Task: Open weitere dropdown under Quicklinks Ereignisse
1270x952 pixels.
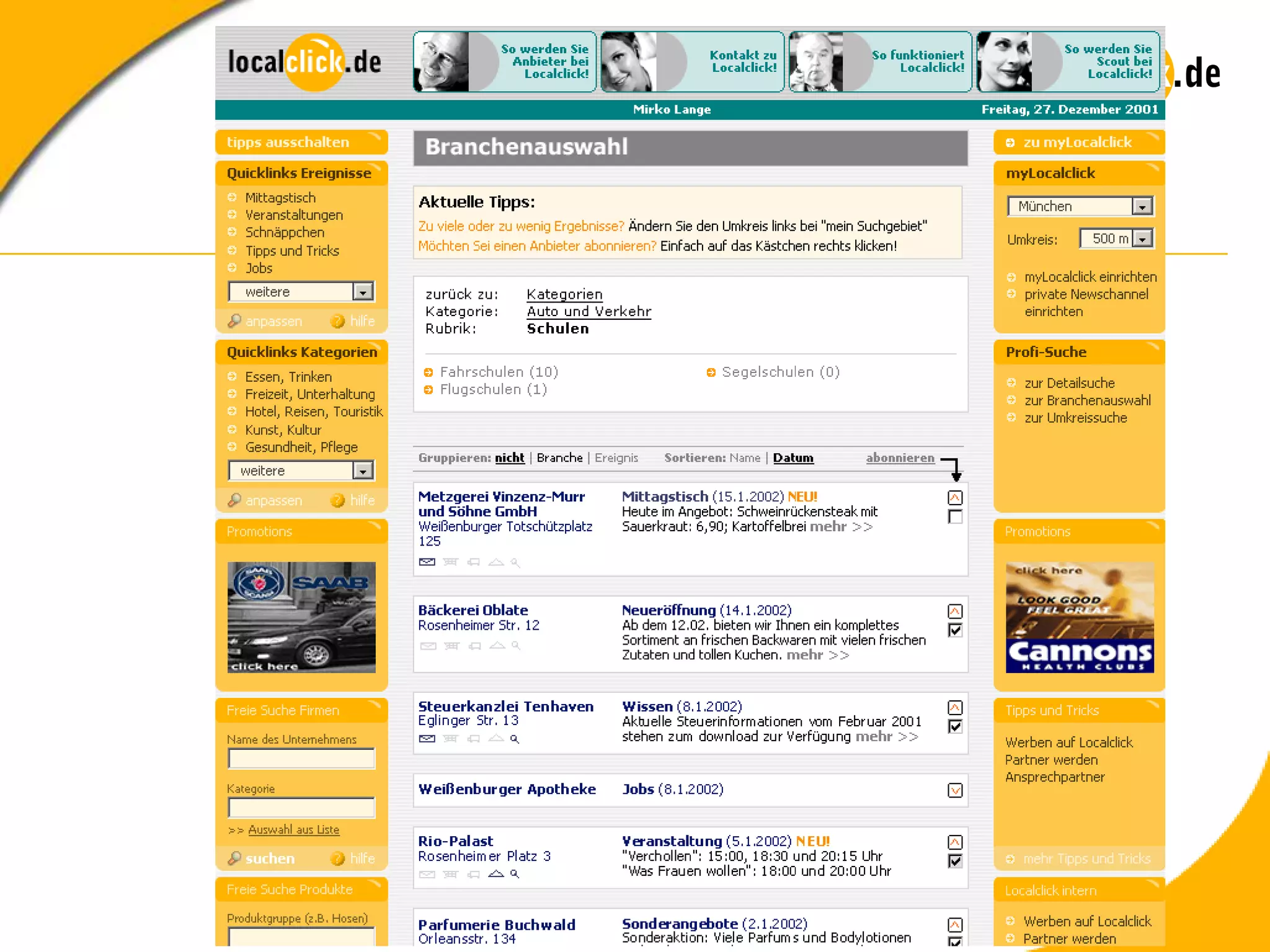Action: [363, 292]
